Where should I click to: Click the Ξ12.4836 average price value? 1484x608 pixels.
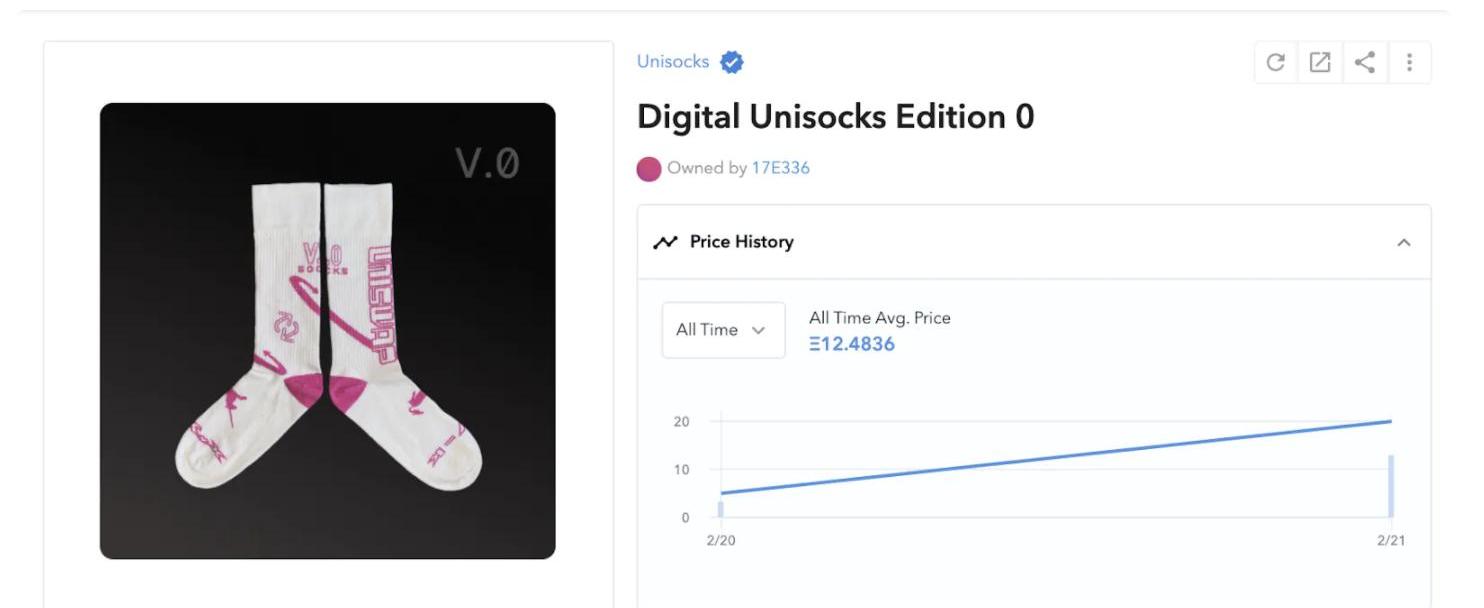851,344
